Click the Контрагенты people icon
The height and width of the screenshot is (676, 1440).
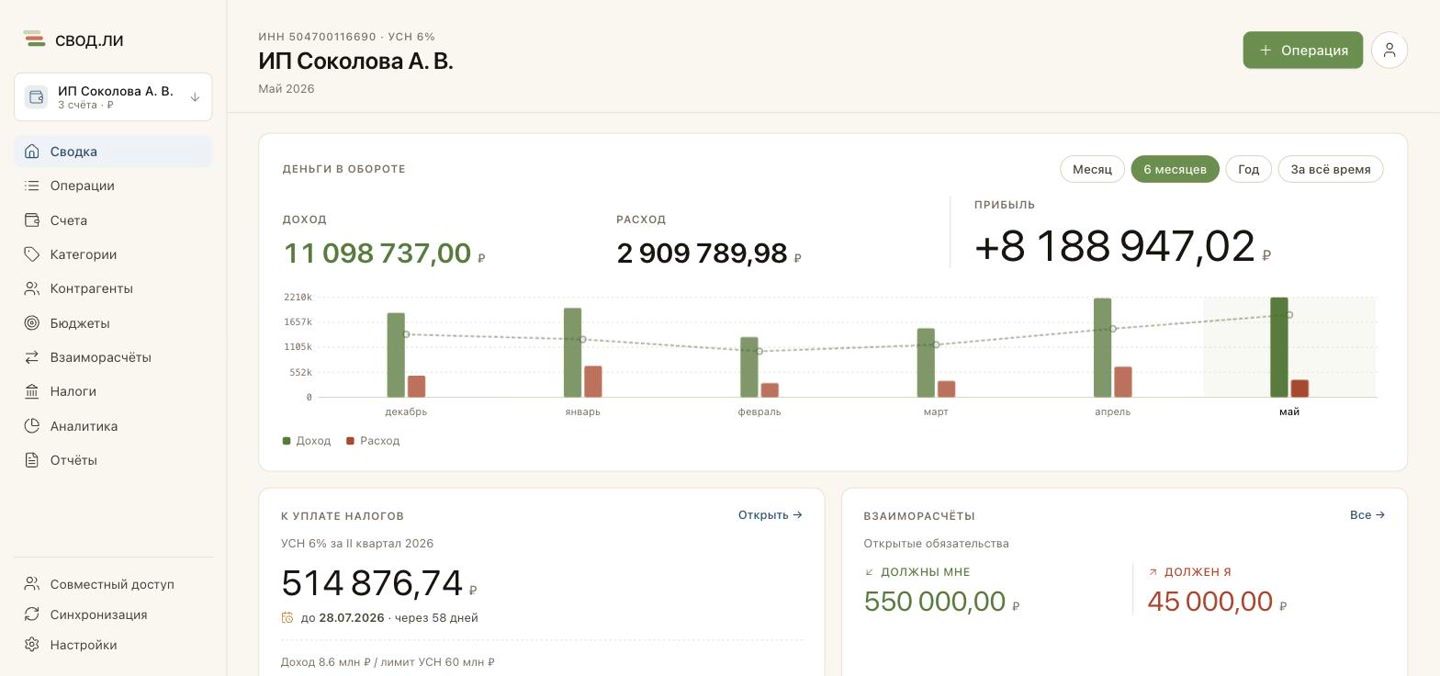coord(32,288)
